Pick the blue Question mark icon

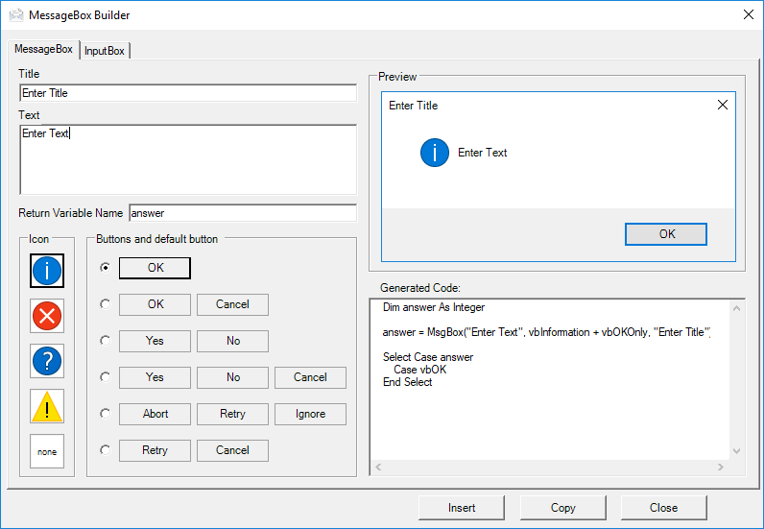(x=47, y=361)
